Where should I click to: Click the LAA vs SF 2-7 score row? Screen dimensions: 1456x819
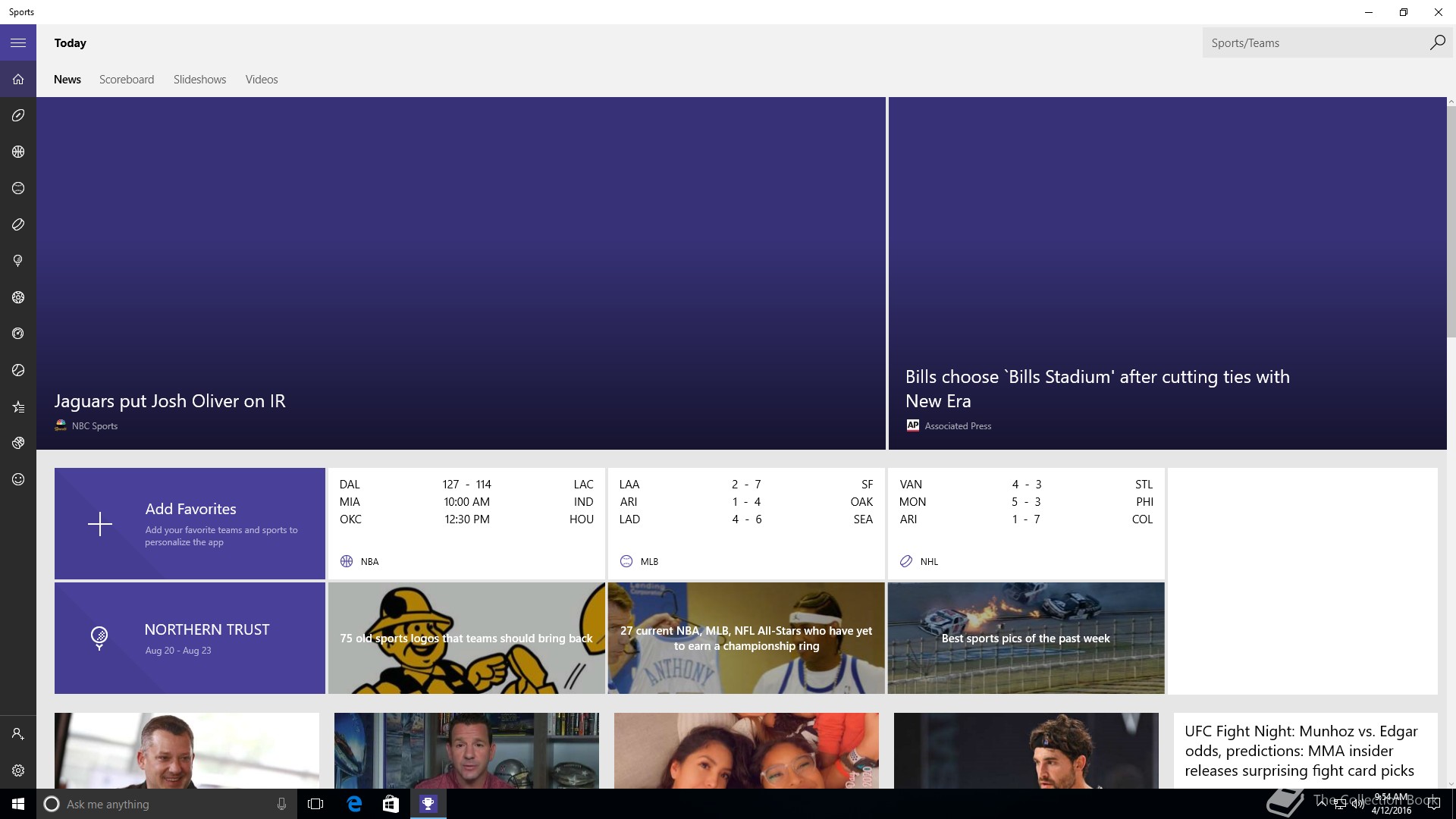coord(746,485)
